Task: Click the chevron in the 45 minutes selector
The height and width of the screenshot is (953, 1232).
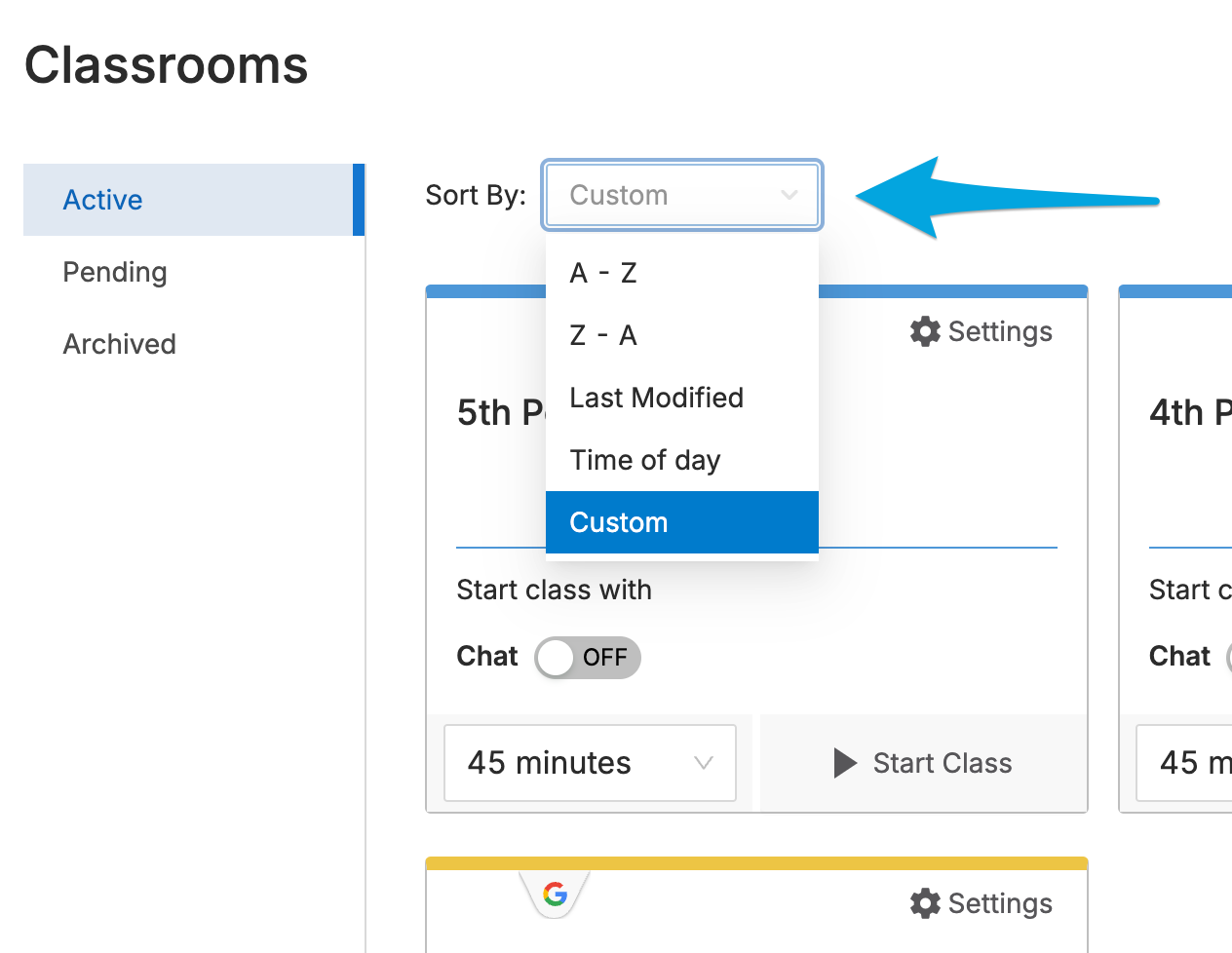Action: coord(704,763)
